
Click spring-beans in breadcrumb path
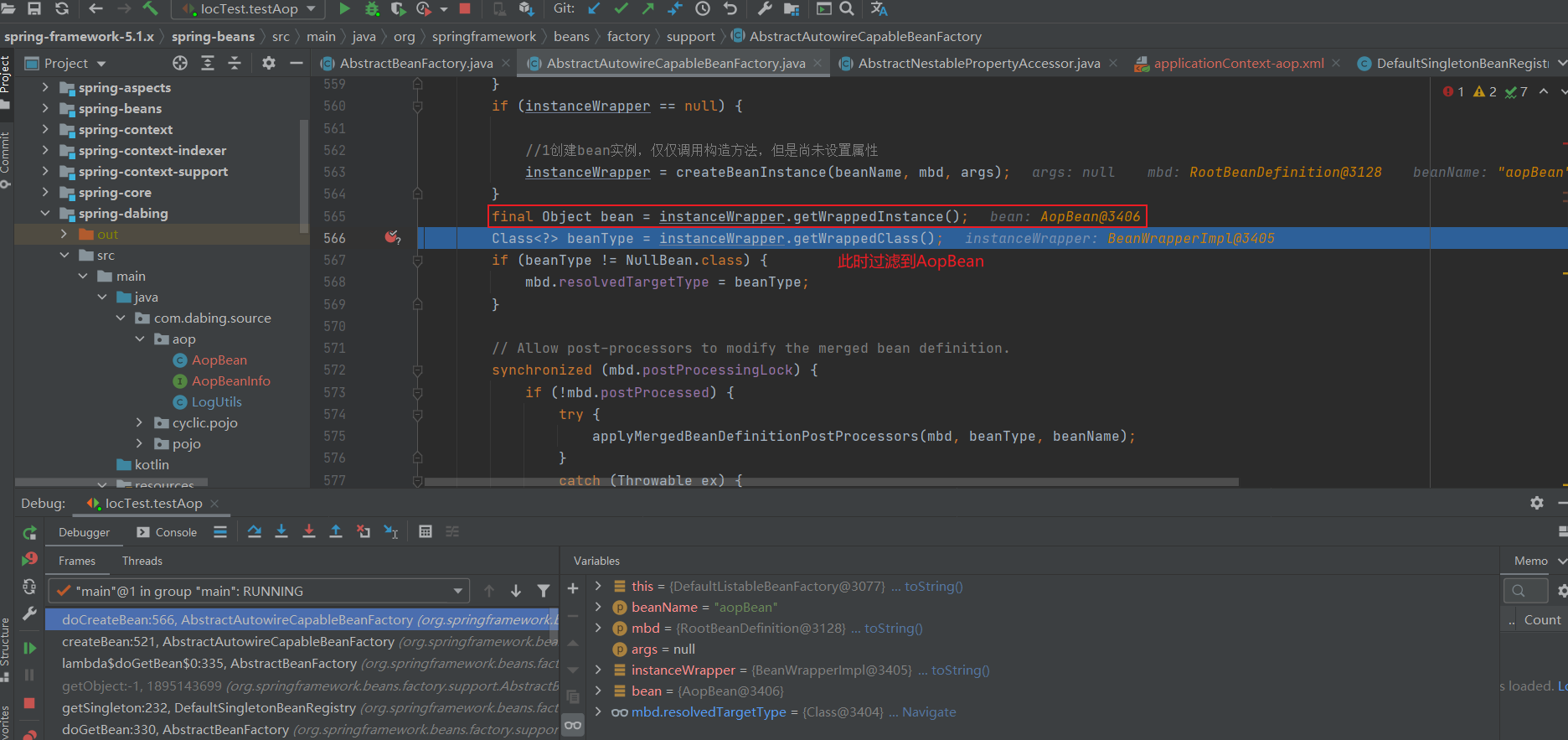point(213,36)
